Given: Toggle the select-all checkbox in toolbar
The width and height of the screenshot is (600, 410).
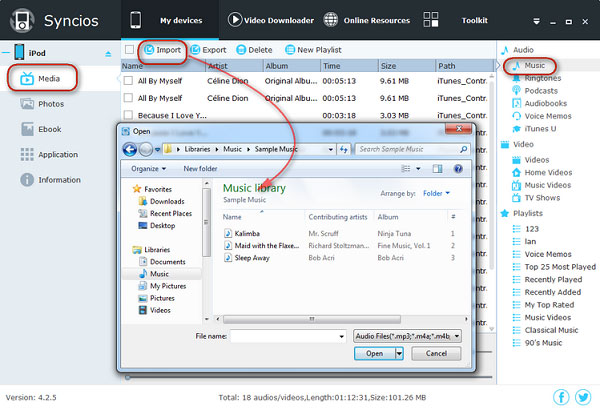Looking at the screenshot, I should click(129, 50).
